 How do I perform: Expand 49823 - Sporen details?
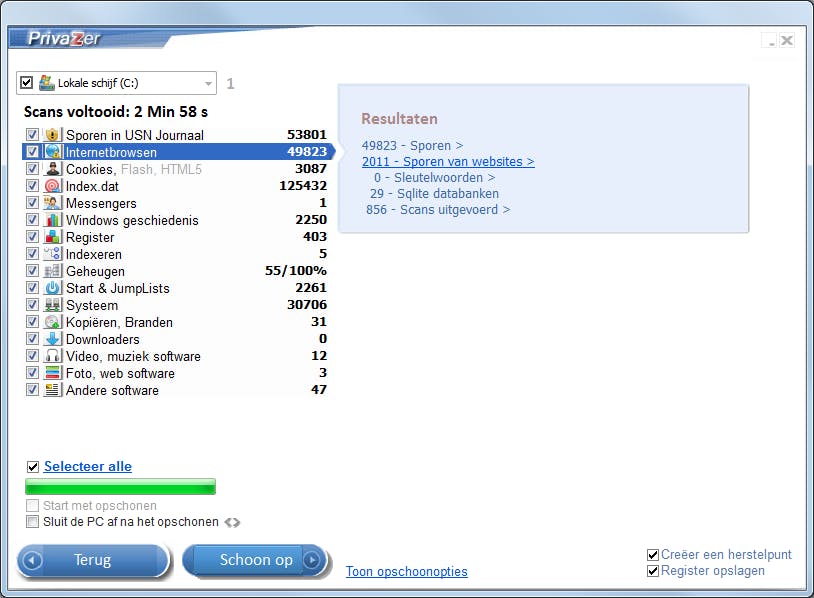(x=413, y=145)
